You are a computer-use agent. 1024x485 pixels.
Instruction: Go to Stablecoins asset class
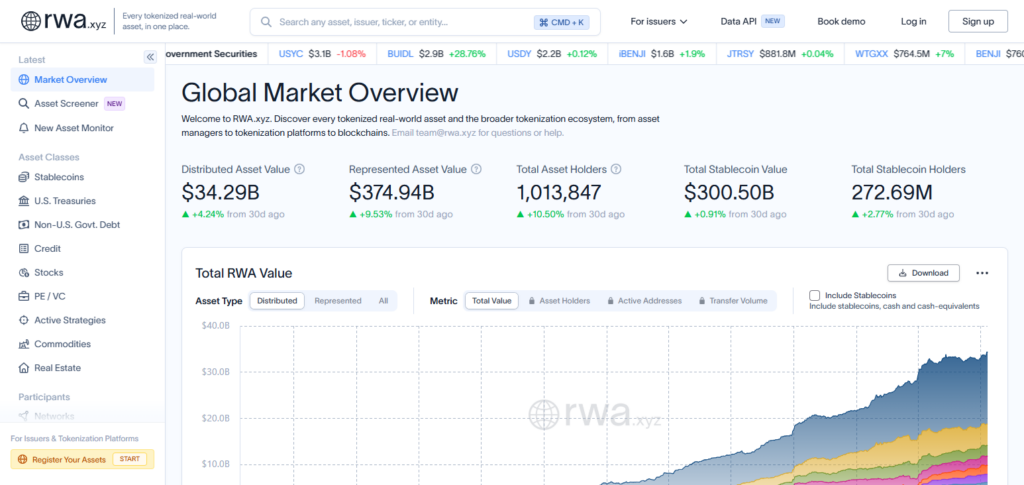point(82,177)
